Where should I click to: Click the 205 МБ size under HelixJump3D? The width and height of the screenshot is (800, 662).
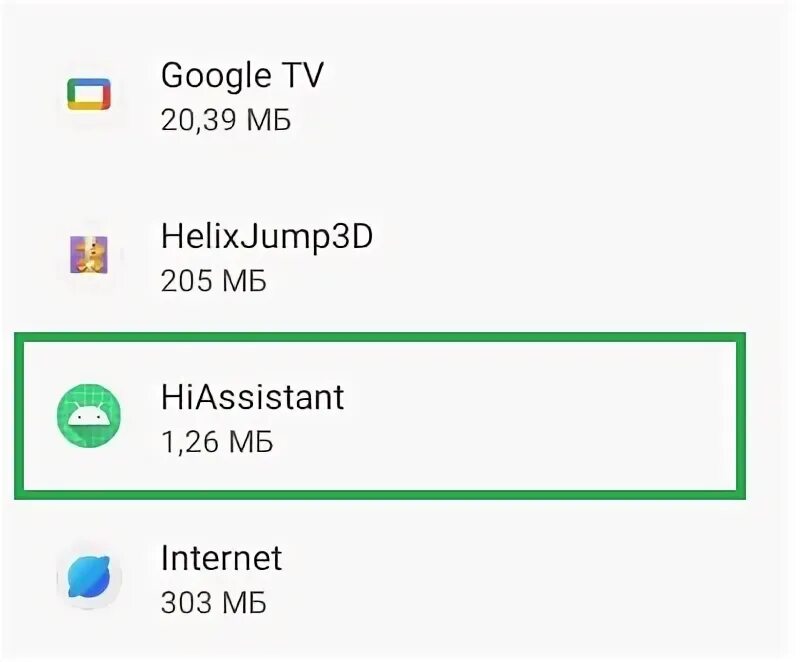[213, 281]
